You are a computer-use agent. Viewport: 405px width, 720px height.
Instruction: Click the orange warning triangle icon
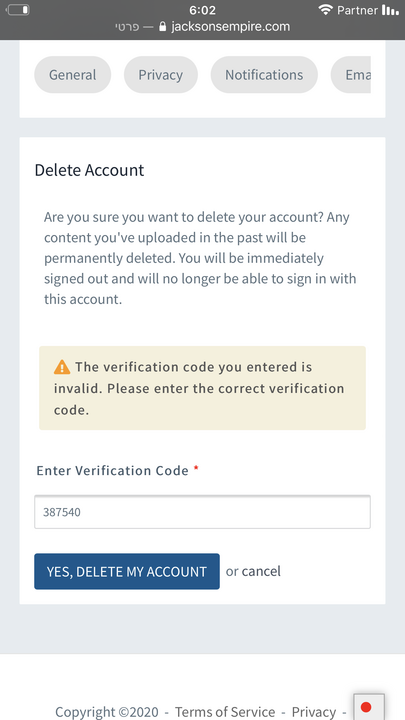[x=62, y=367]
